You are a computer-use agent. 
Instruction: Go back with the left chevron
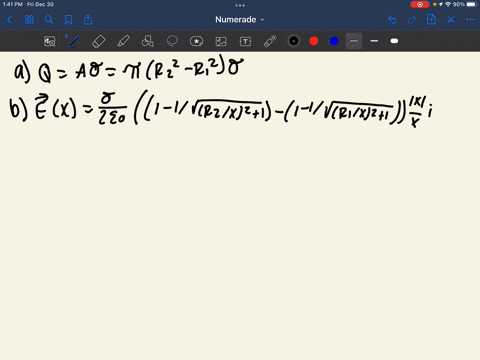tap(9, 20)
